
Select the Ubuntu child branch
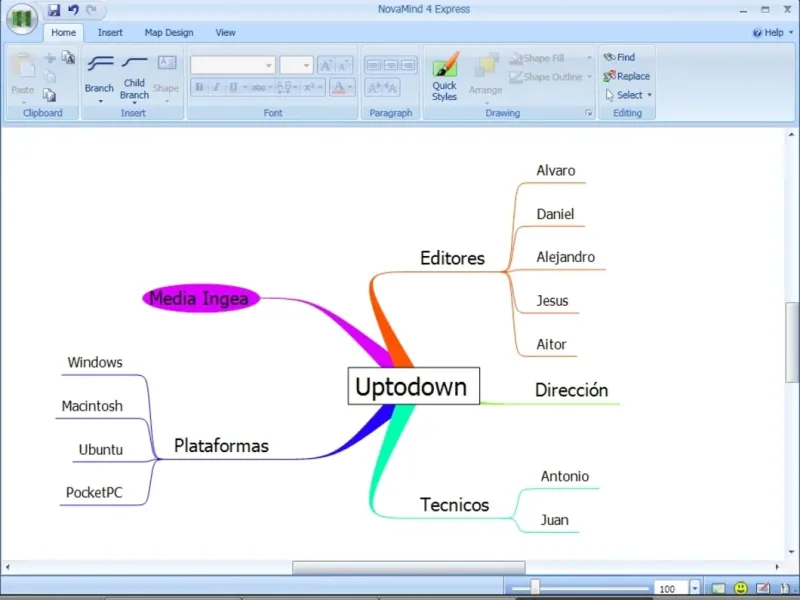click(101, 449)
